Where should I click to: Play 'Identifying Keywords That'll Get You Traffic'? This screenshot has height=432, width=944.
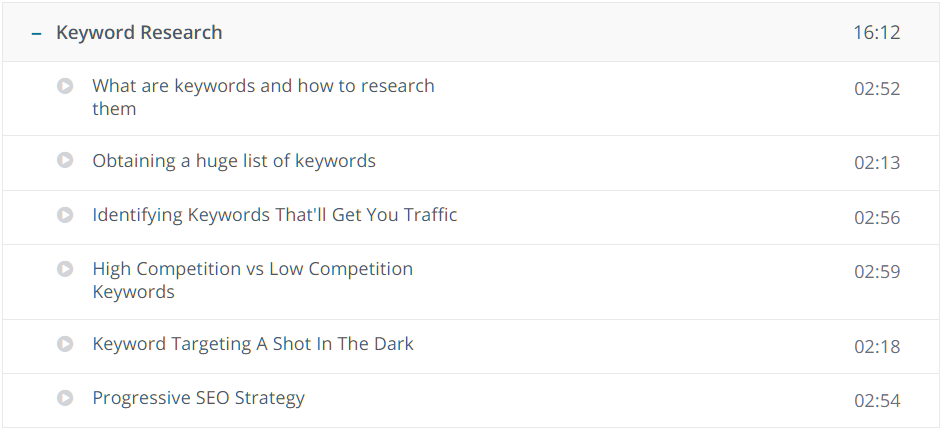65,215
